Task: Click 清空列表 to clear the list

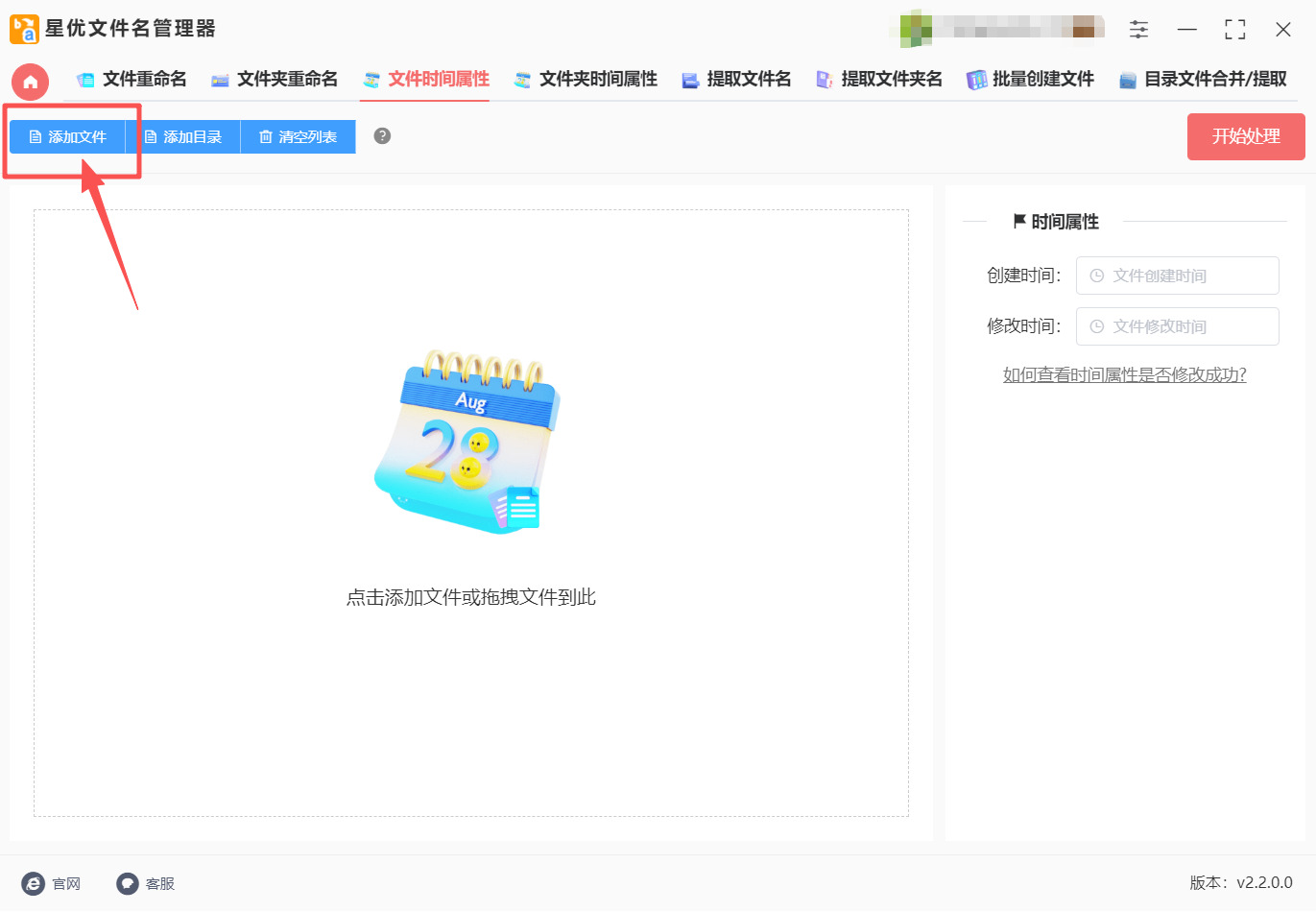Action: [299, 136]
